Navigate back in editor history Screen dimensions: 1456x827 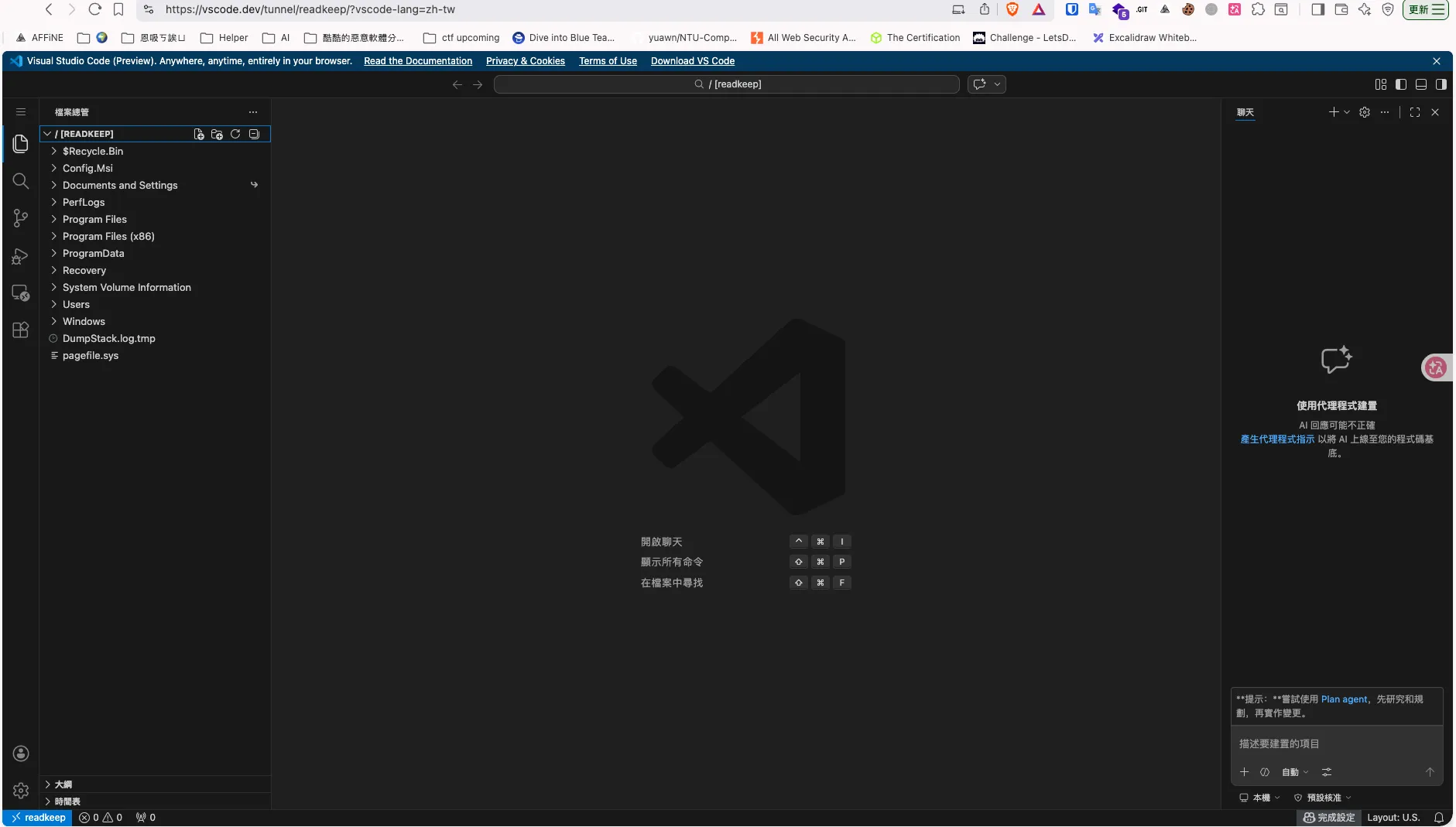[x=457, y=84]
